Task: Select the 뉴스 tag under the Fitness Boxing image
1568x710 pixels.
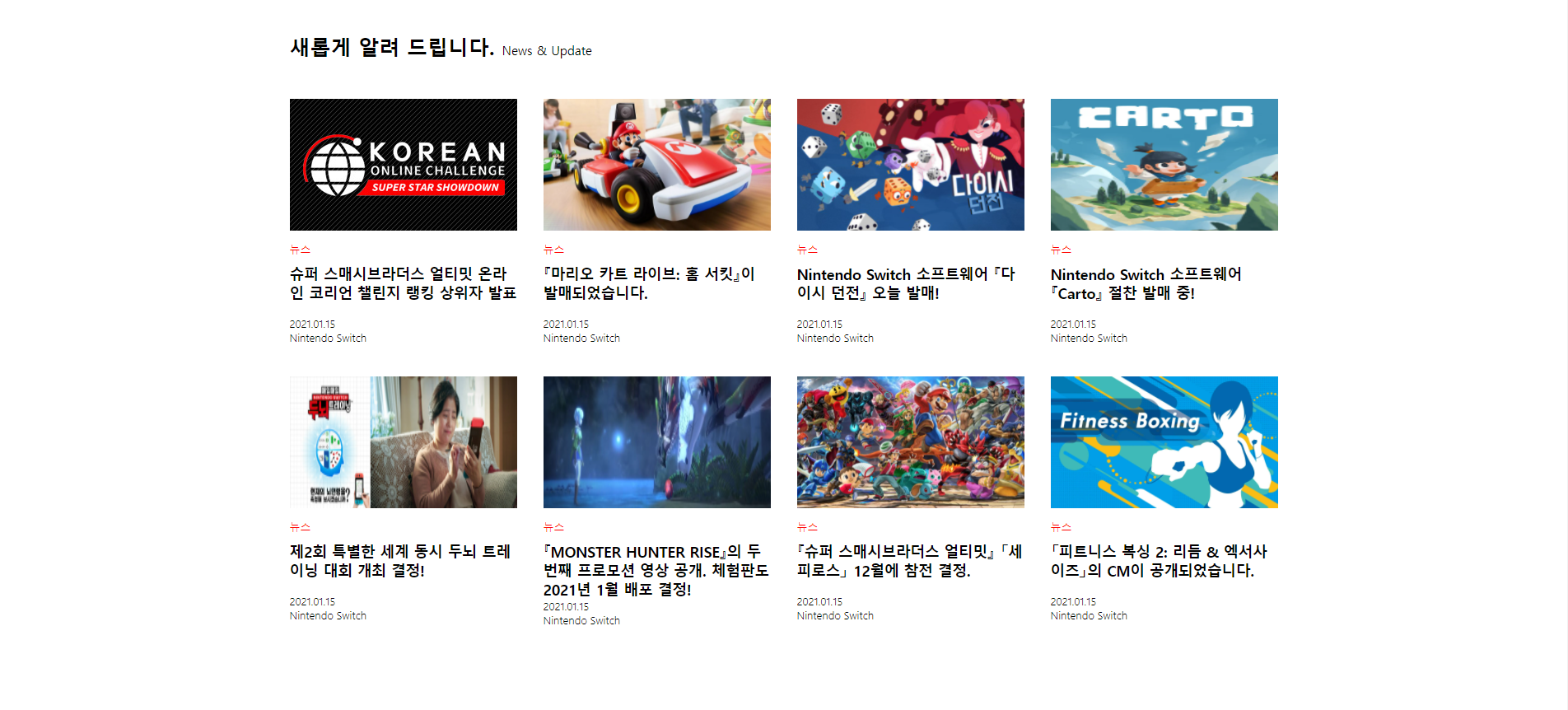Action: 1061,527
